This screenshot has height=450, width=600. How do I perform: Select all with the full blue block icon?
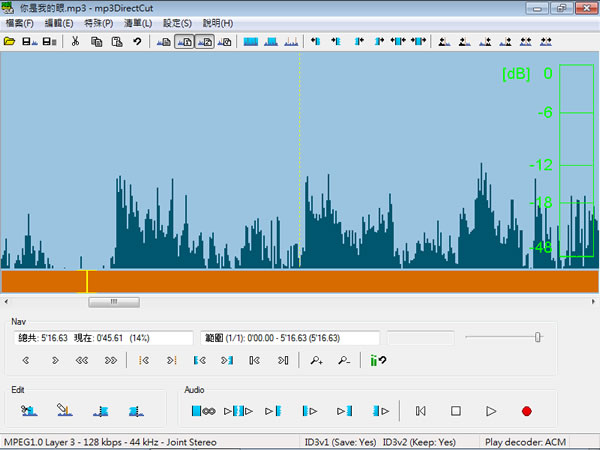click(251, 41)
